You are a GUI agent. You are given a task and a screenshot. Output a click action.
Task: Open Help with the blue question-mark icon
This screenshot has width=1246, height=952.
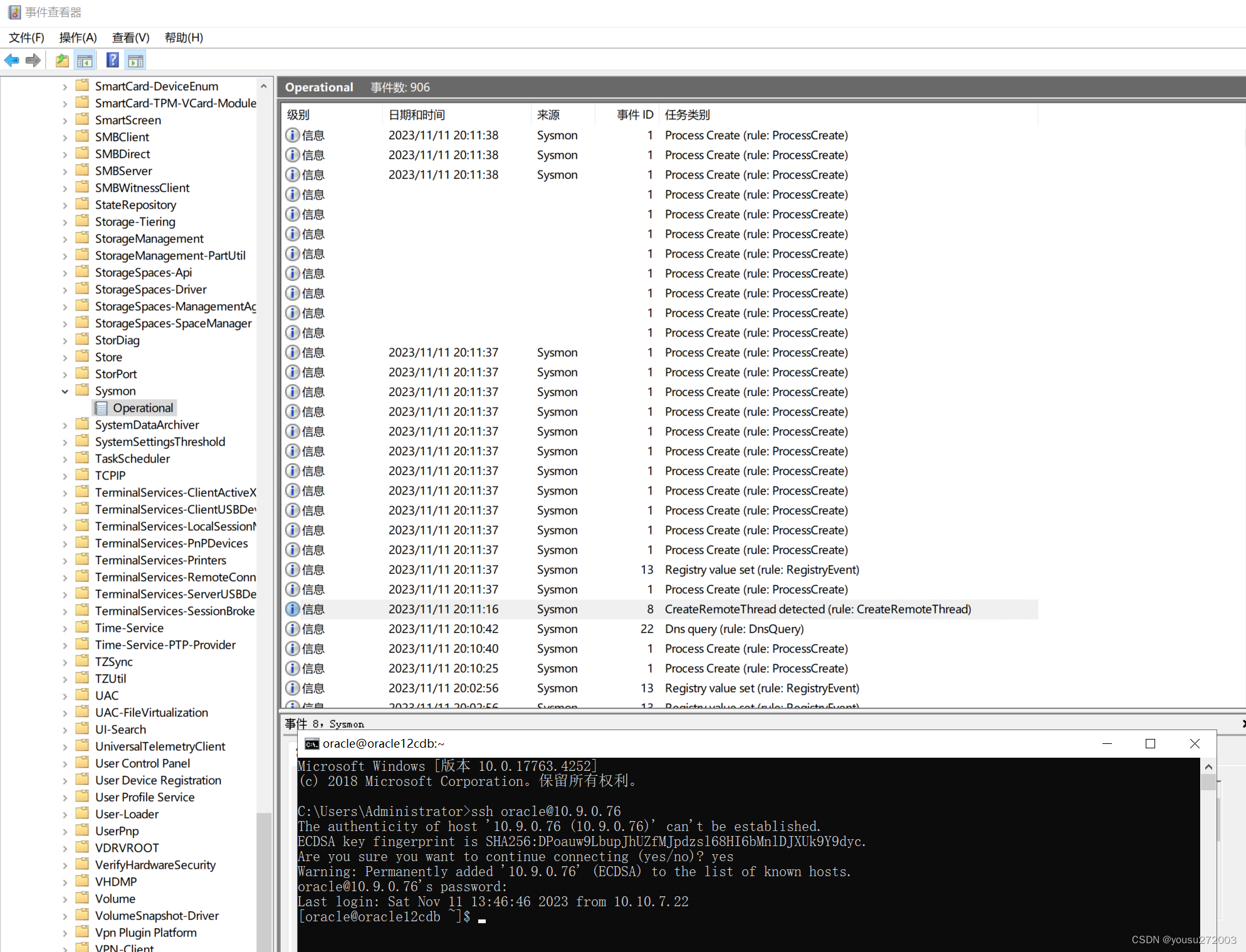click(x=112, y=60)
